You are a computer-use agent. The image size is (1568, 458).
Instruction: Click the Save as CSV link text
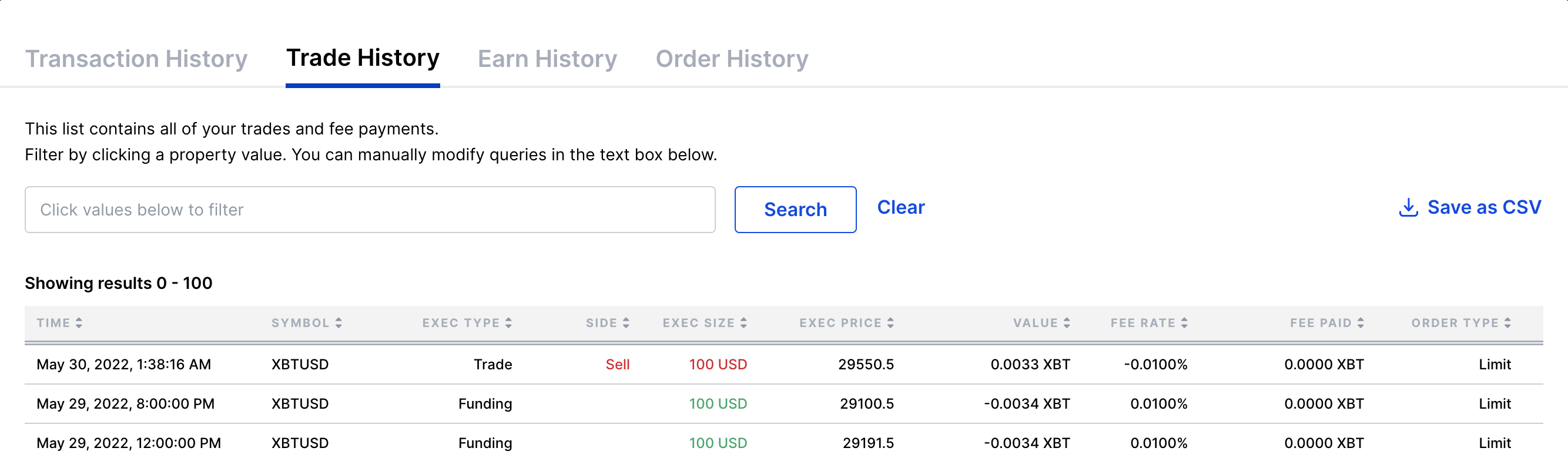(x=1484, y=207)
